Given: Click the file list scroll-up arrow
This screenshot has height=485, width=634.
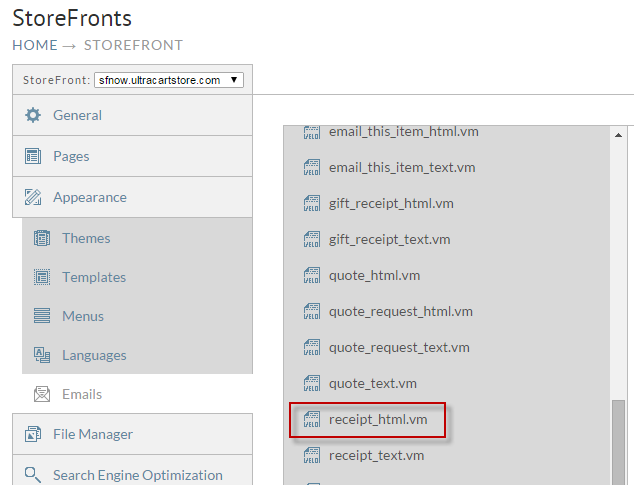Looking at the screenshot, I should tap(618, 135).
